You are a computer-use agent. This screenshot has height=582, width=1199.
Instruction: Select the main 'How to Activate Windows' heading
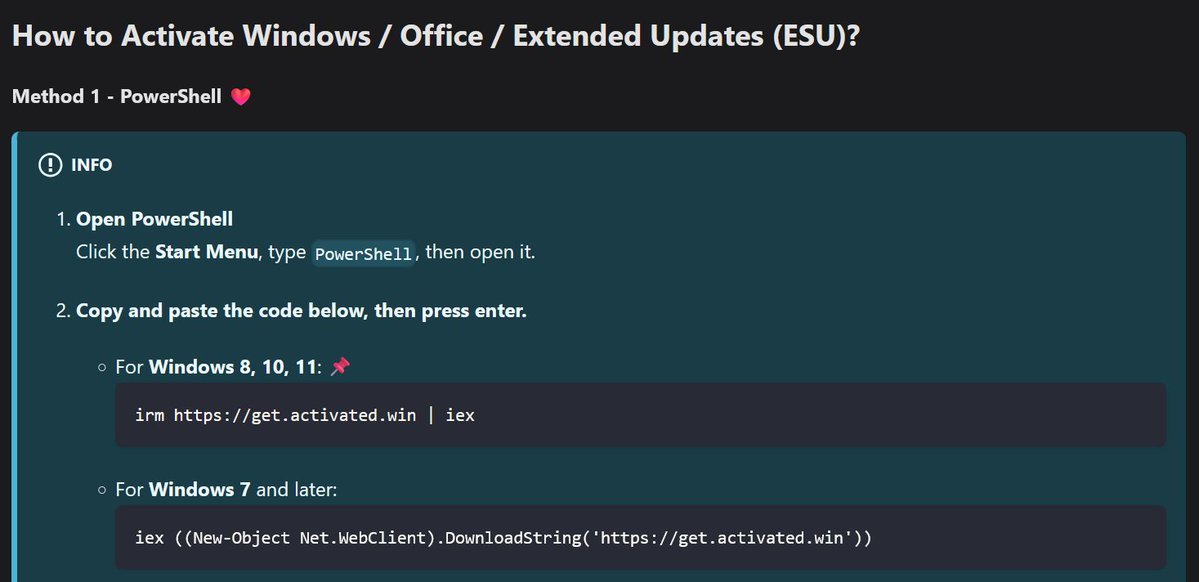coord(437,36)
